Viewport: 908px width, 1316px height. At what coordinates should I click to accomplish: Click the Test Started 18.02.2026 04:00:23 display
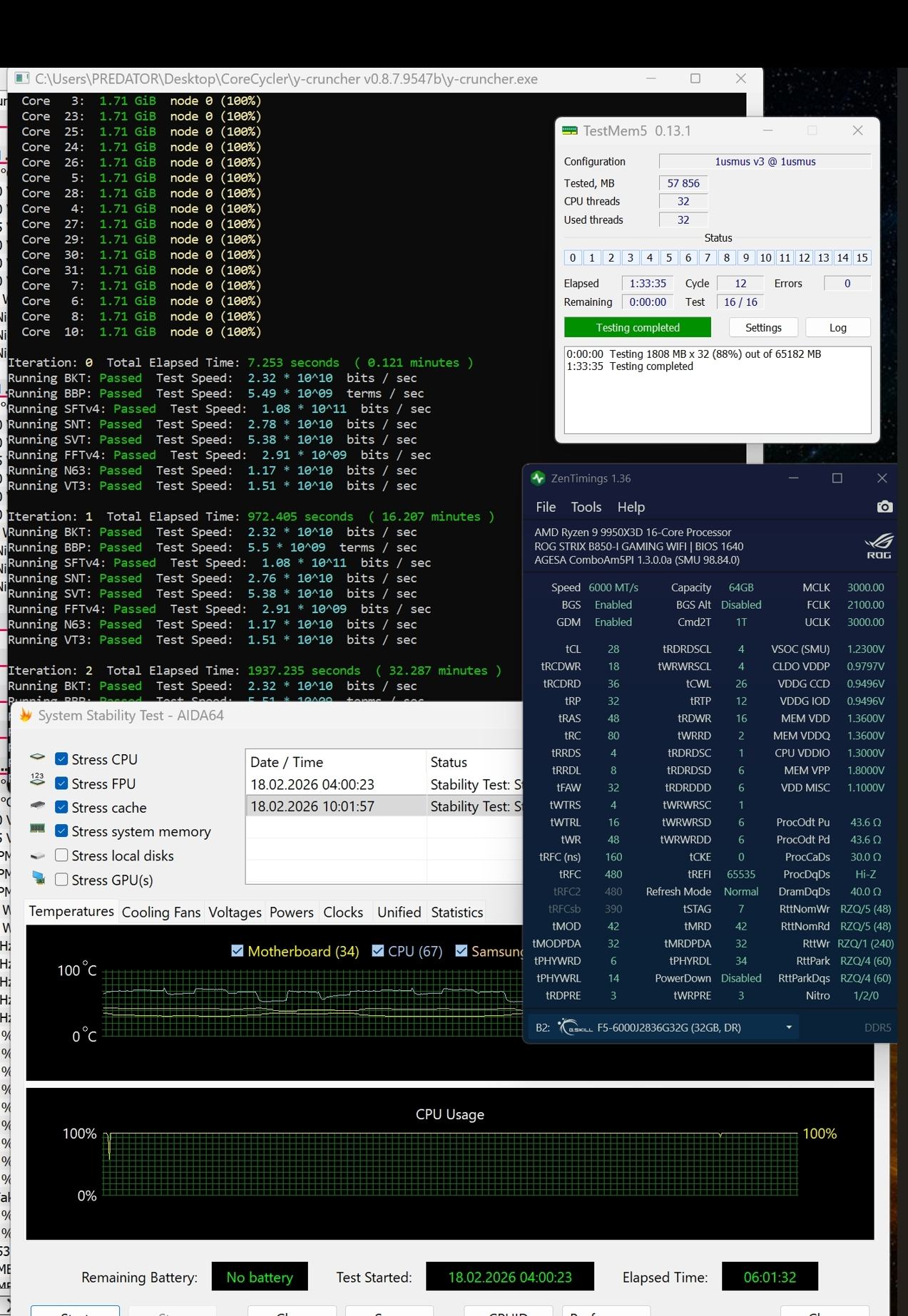point(510,1277)
